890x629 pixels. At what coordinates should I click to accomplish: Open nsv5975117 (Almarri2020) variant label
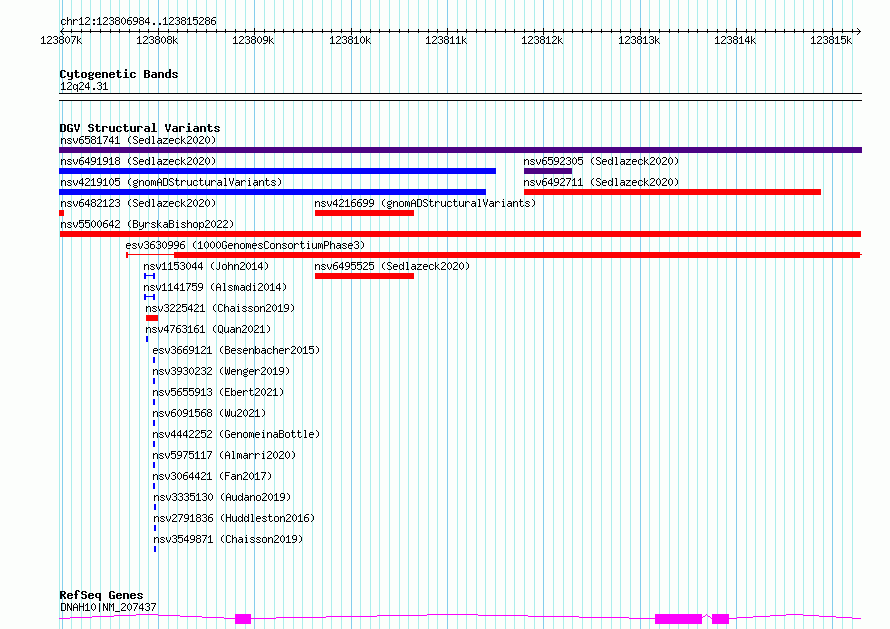(224, 455)
